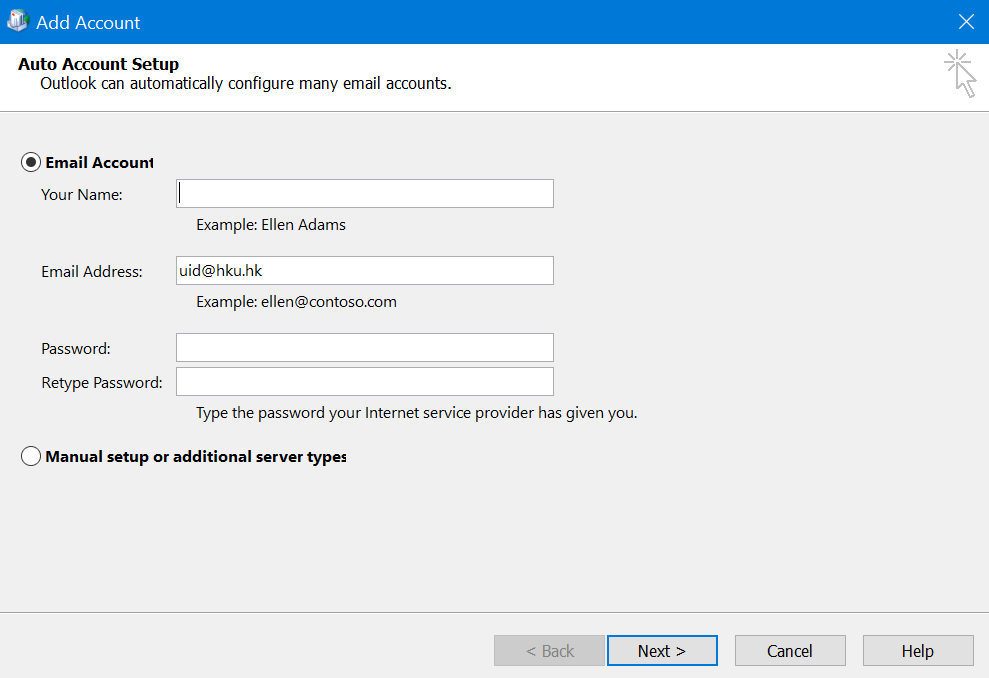Select the Email Account radio button
The image size is (989, 678).
click(31, 162)
